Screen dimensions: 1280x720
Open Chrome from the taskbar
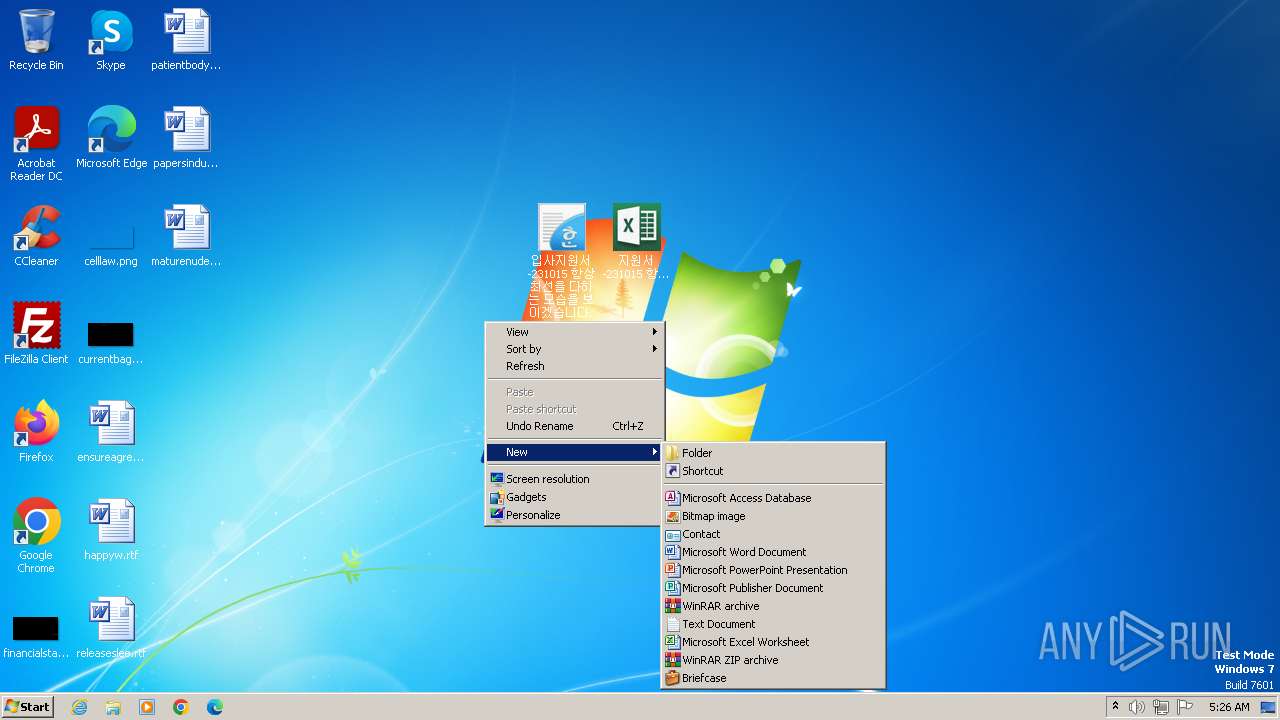point(181,707)
